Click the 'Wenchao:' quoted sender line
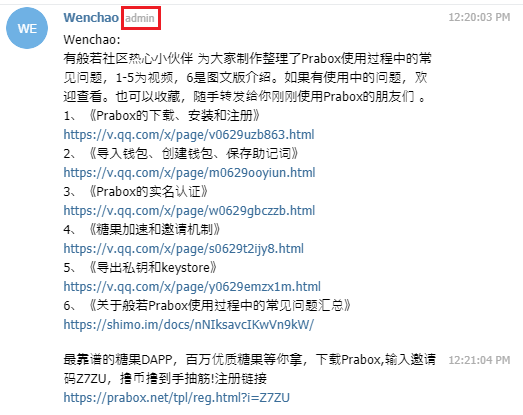Screen dimensions: 523x415 point(92,40)
